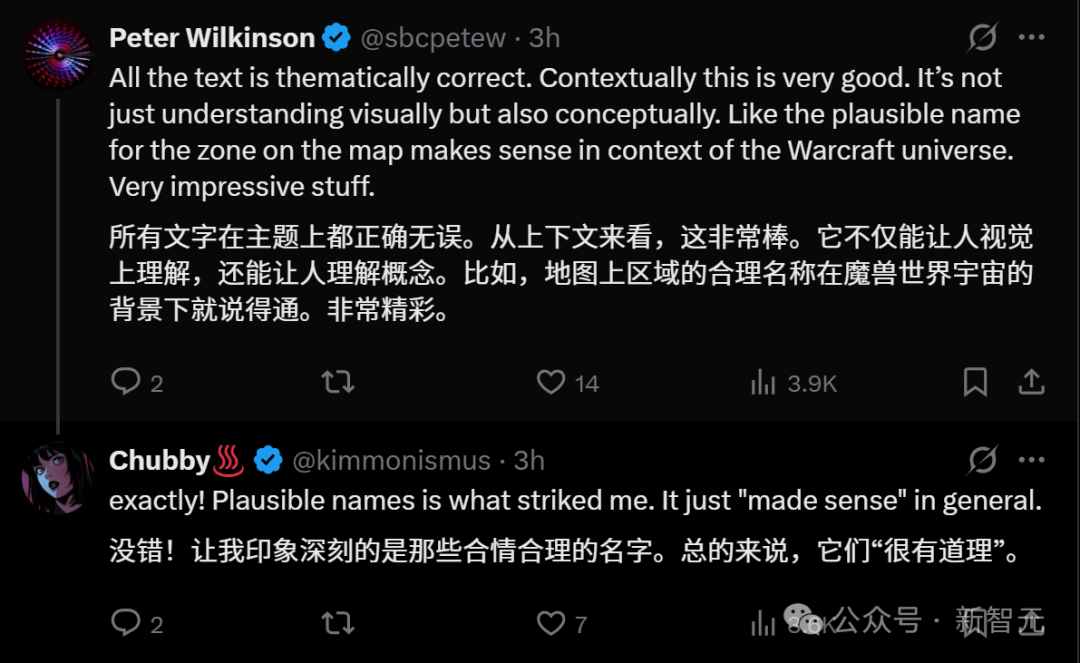Retweet Peter Wilkinson's post

(x=338, y=382)
